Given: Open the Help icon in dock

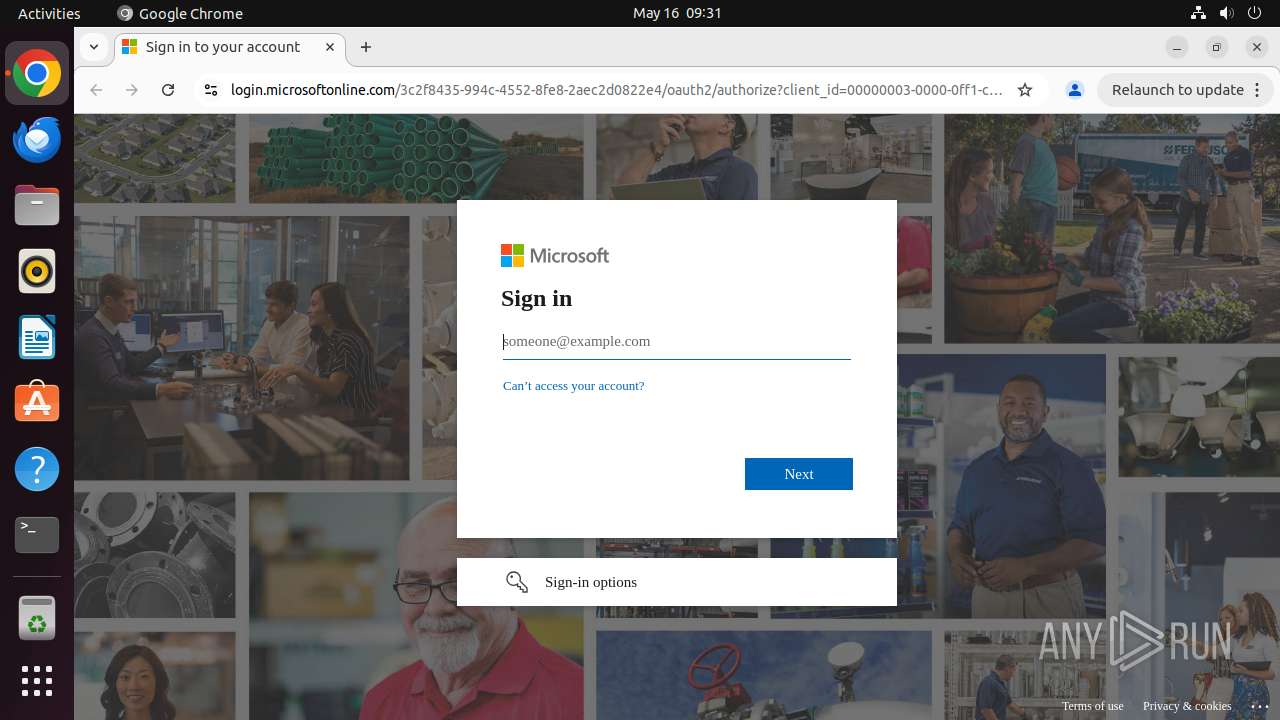Looking at the screenshot, I should 37,469.
